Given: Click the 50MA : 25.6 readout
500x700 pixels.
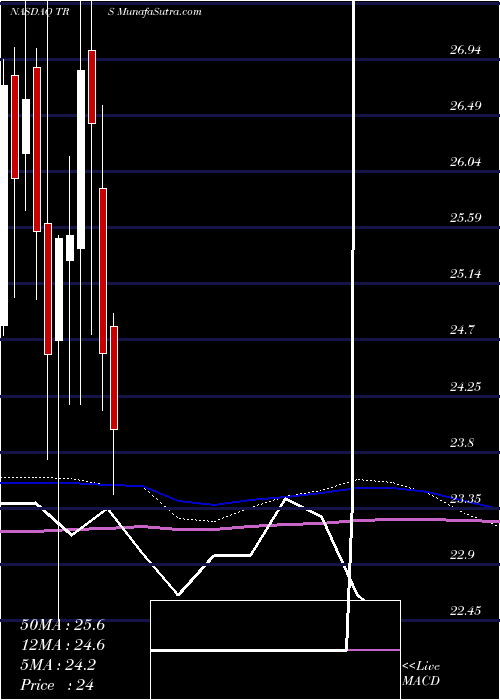Looking at the screenshot, I should pos(62,625).
